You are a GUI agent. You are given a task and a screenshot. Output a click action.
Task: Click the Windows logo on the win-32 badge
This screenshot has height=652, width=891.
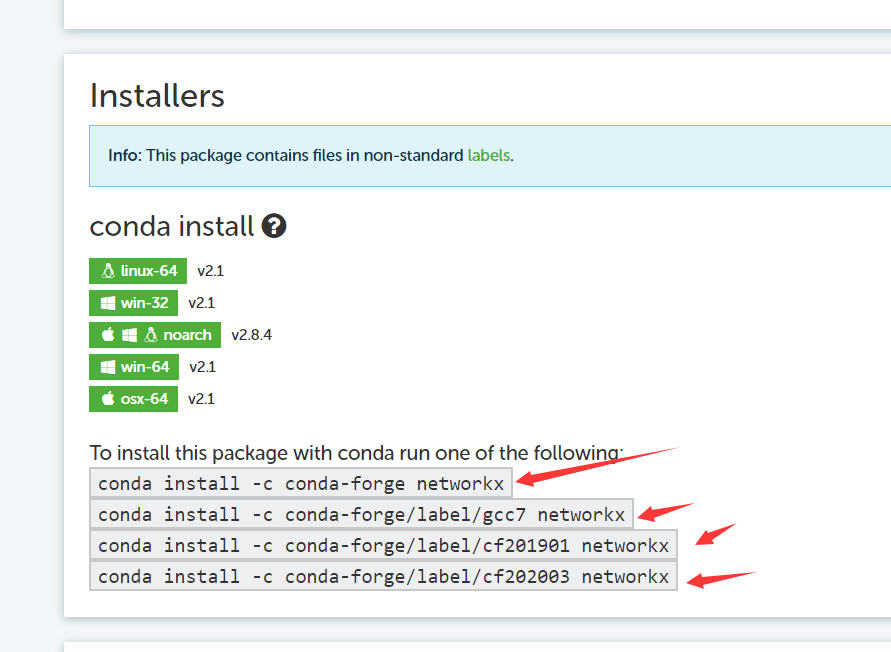point(108,303)
